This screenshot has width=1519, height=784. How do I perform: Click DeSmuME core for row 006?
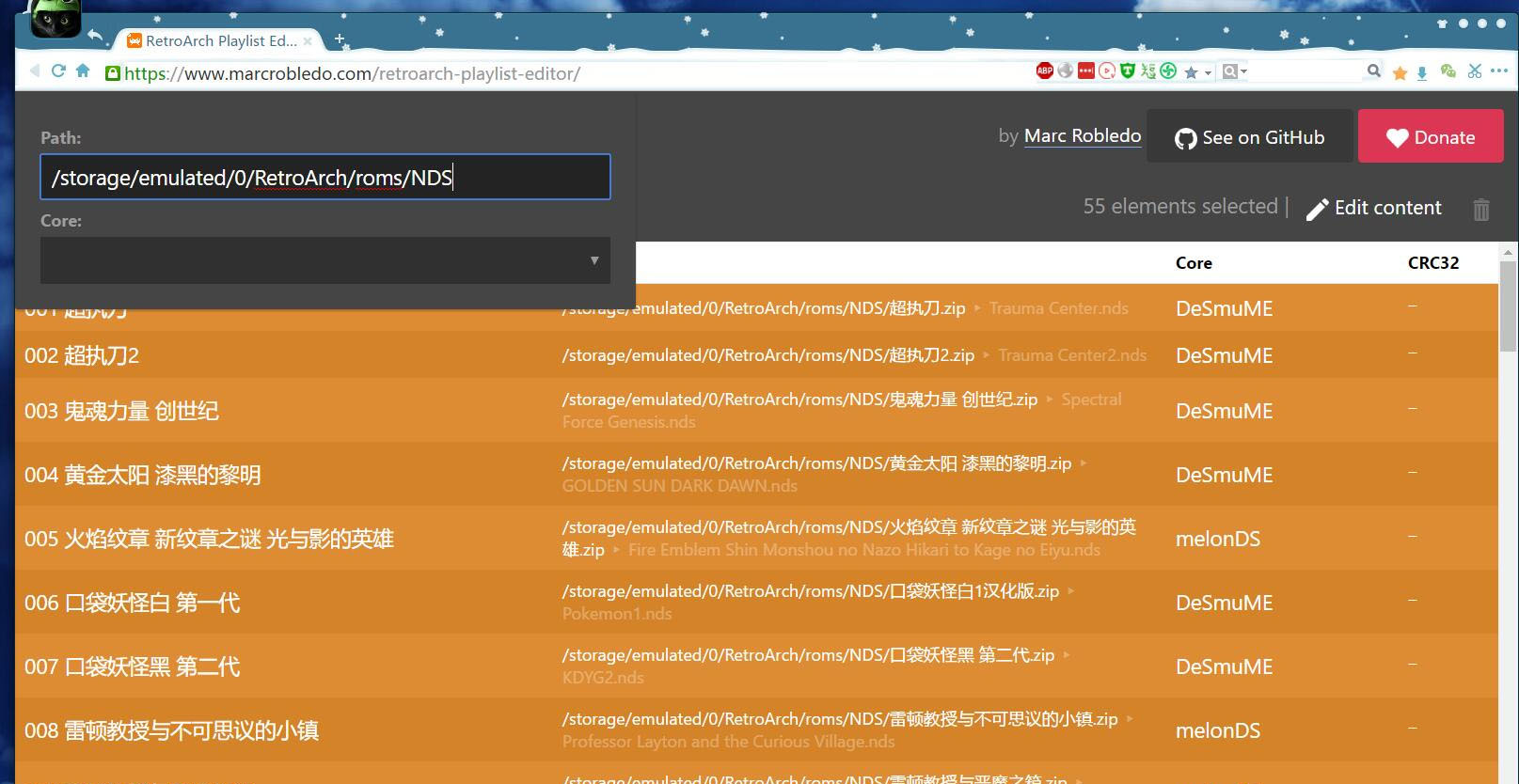pyautogui.click(x=1224, y=603)
